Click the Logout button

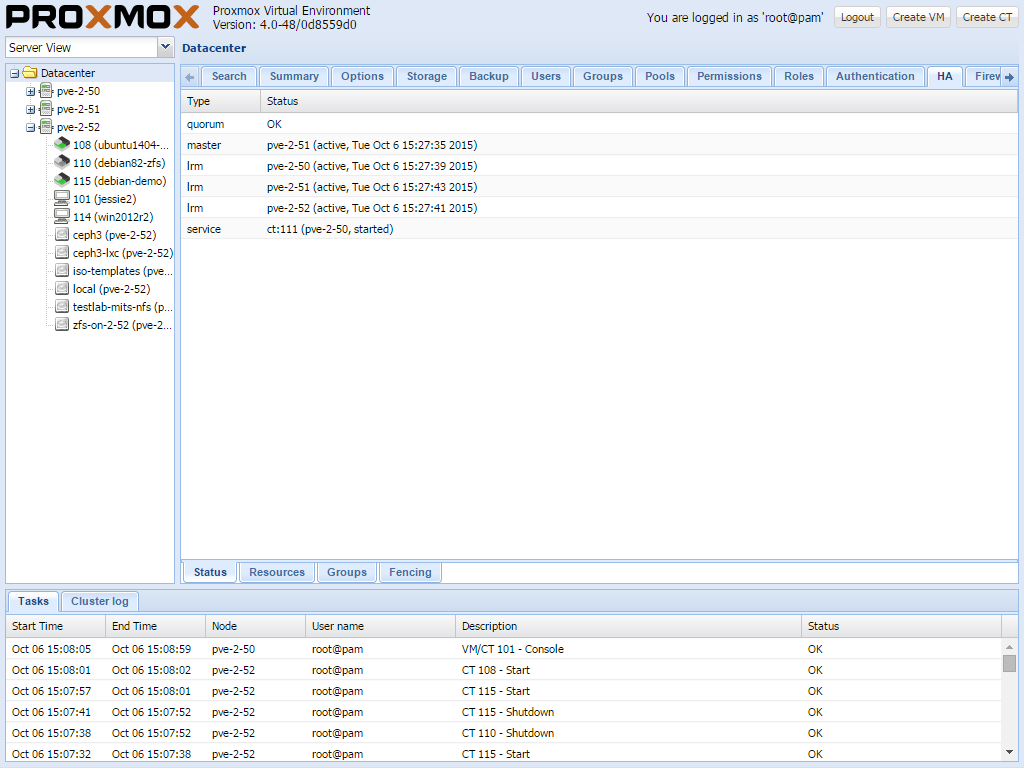[857, 17]
